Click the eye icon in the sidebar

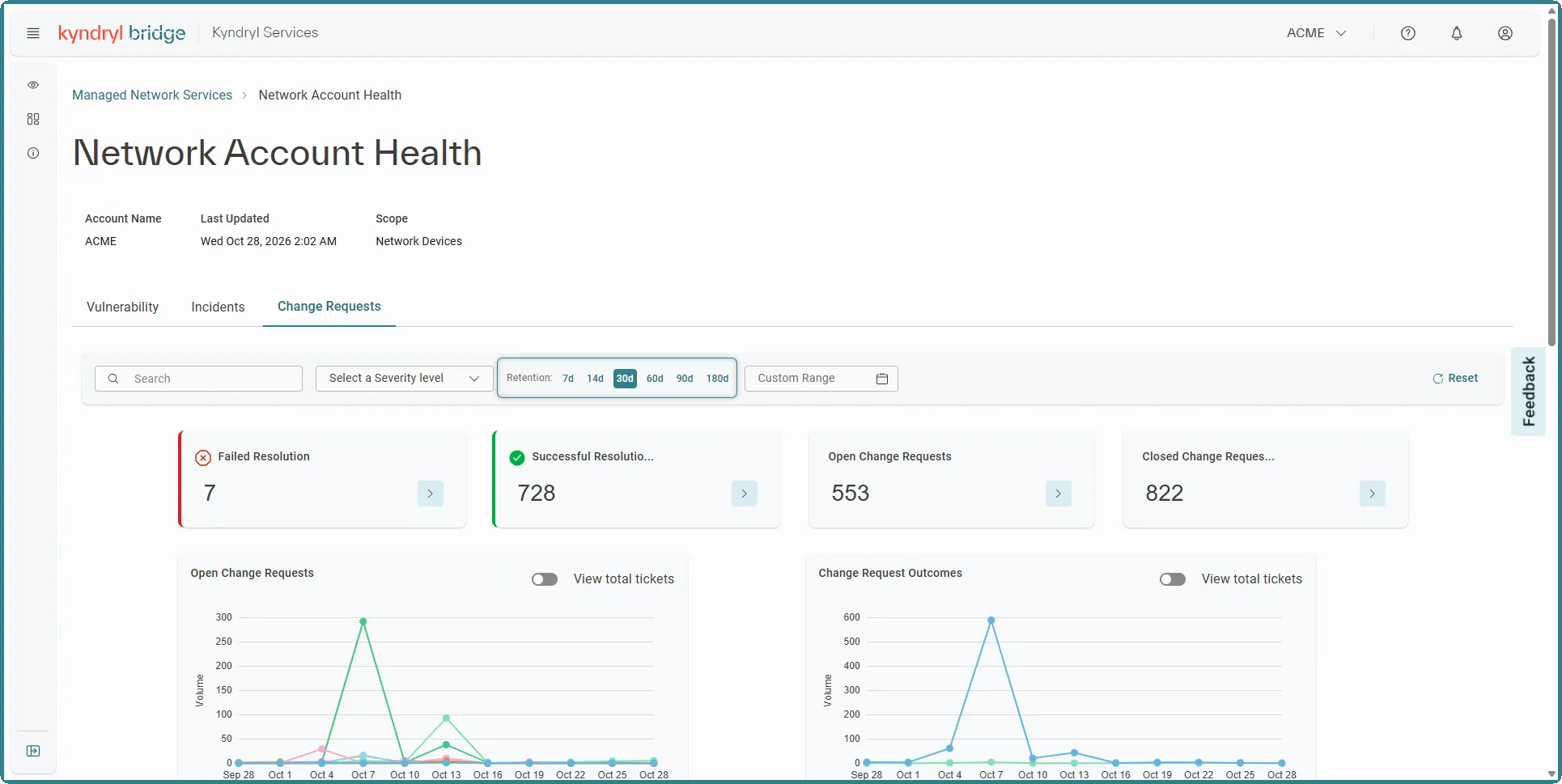tap(33, 85)
